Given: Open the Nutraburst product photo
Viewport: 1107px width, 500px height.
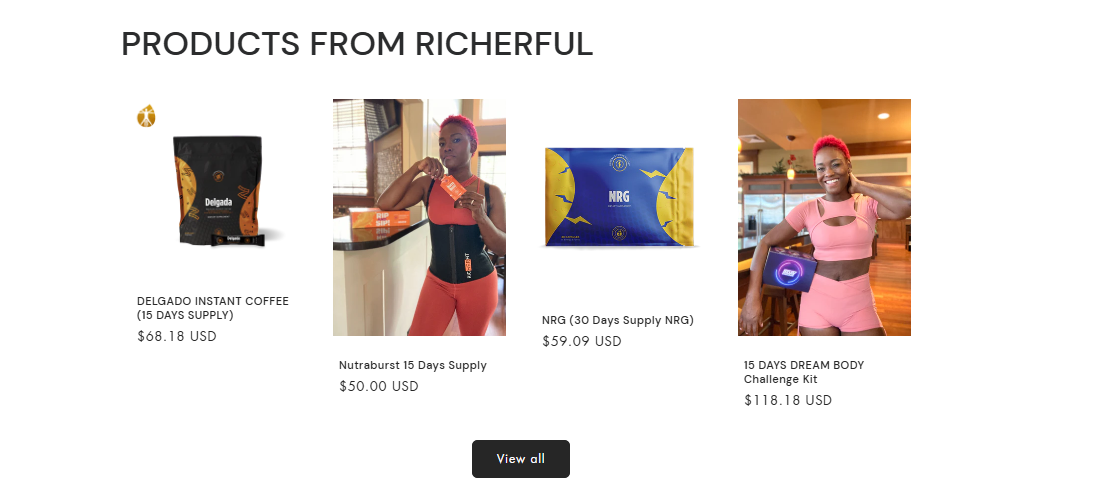Looking at the screenshot, I should click(419, 218).
